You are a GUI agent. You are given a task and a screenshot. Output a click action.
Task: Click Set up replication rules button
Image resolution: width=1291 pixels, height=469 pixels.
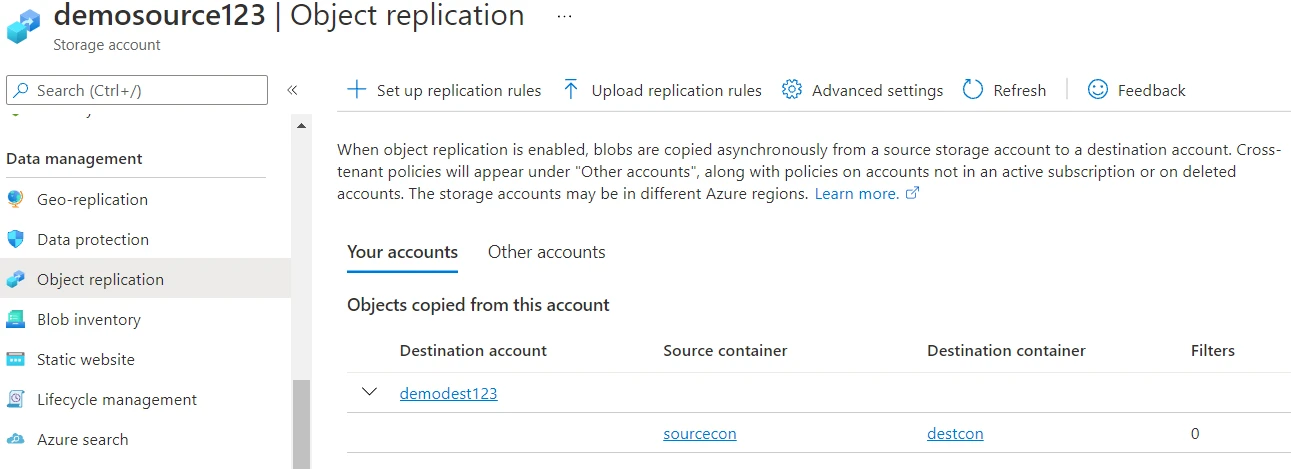point(444,90)
